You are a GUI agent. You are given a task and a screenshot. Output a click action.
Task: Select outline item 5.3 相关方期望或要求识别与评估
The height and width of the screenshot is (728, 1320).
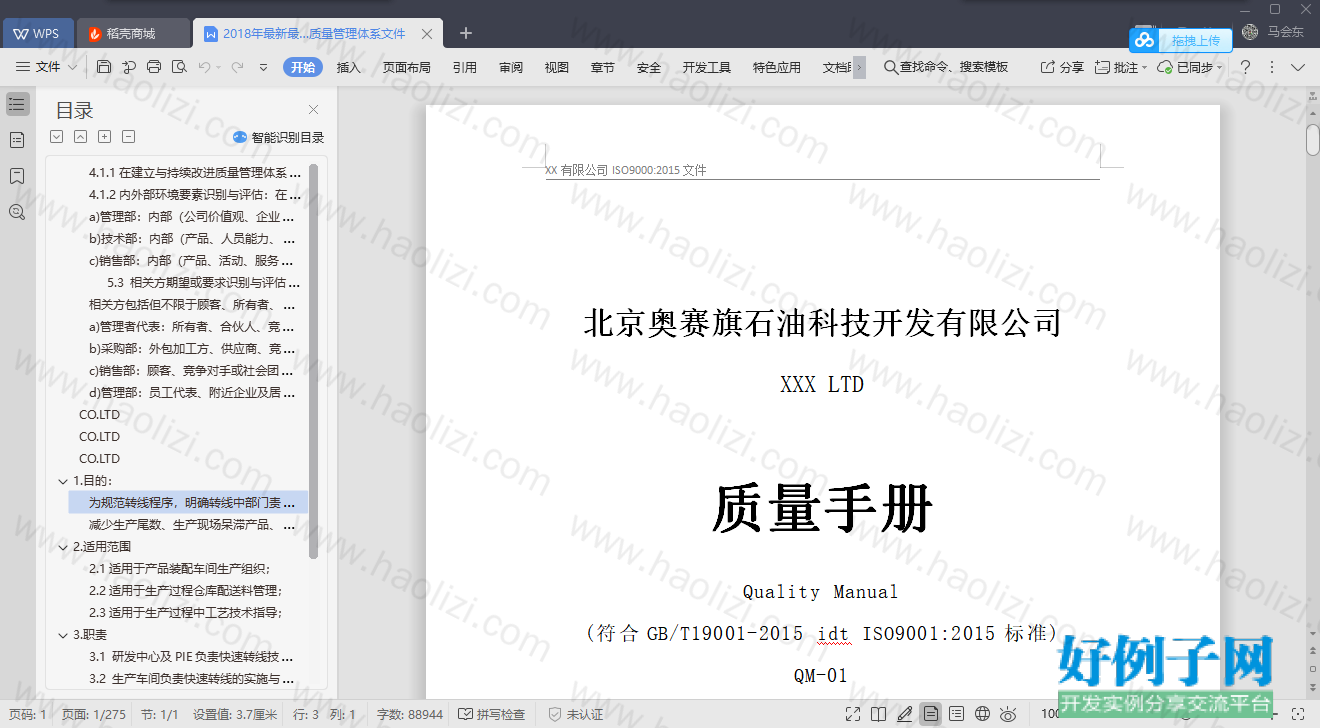(x=204, y=283)
